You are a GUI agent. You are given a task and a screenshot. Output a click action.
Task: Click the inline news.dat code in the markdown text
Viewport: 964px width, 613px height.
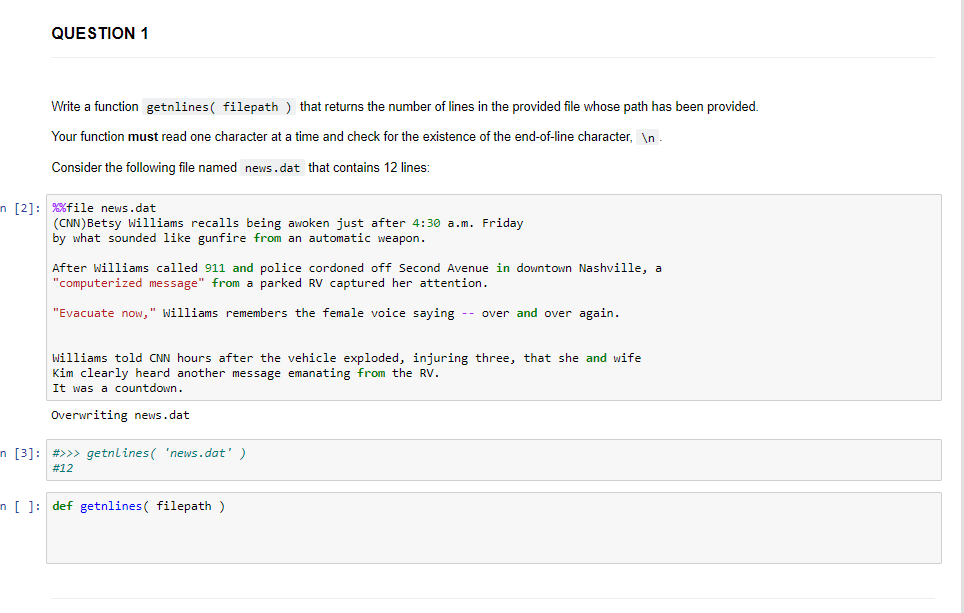(271, 167)
